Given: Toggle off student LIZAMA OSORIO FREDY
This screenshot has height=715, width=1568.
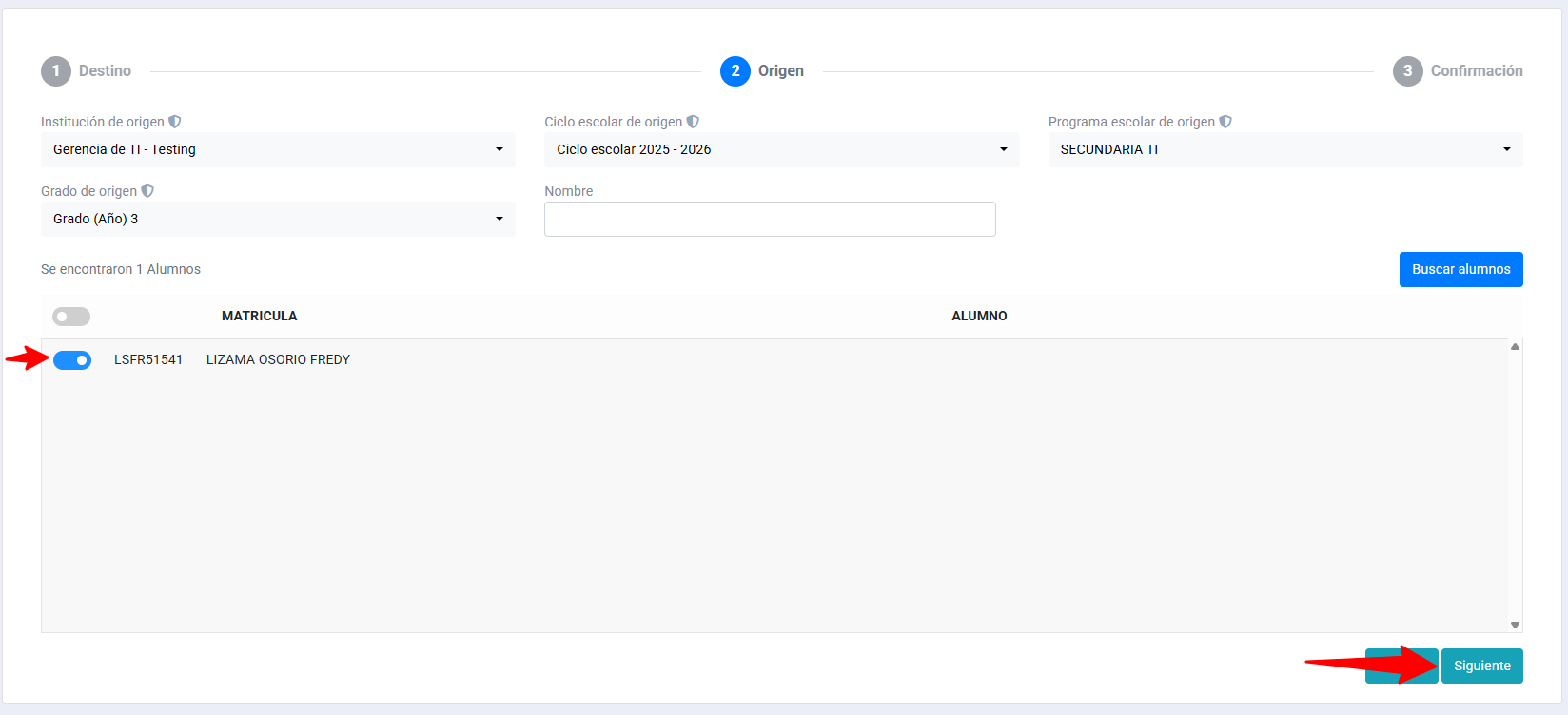Looking at the screenshot, I should pos(72,360).
